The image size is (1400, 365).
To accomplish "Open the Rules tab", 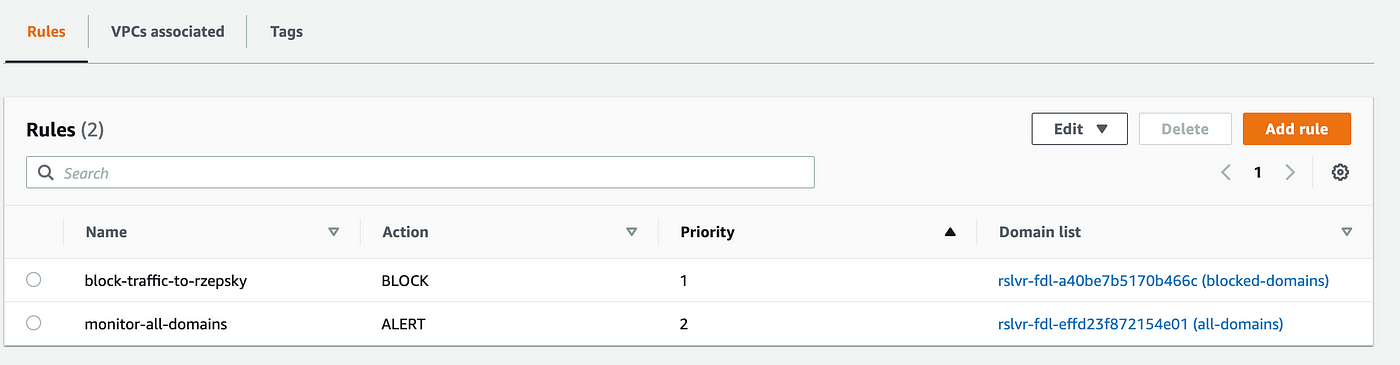I will pyautogui.click(x=46, y=31).
